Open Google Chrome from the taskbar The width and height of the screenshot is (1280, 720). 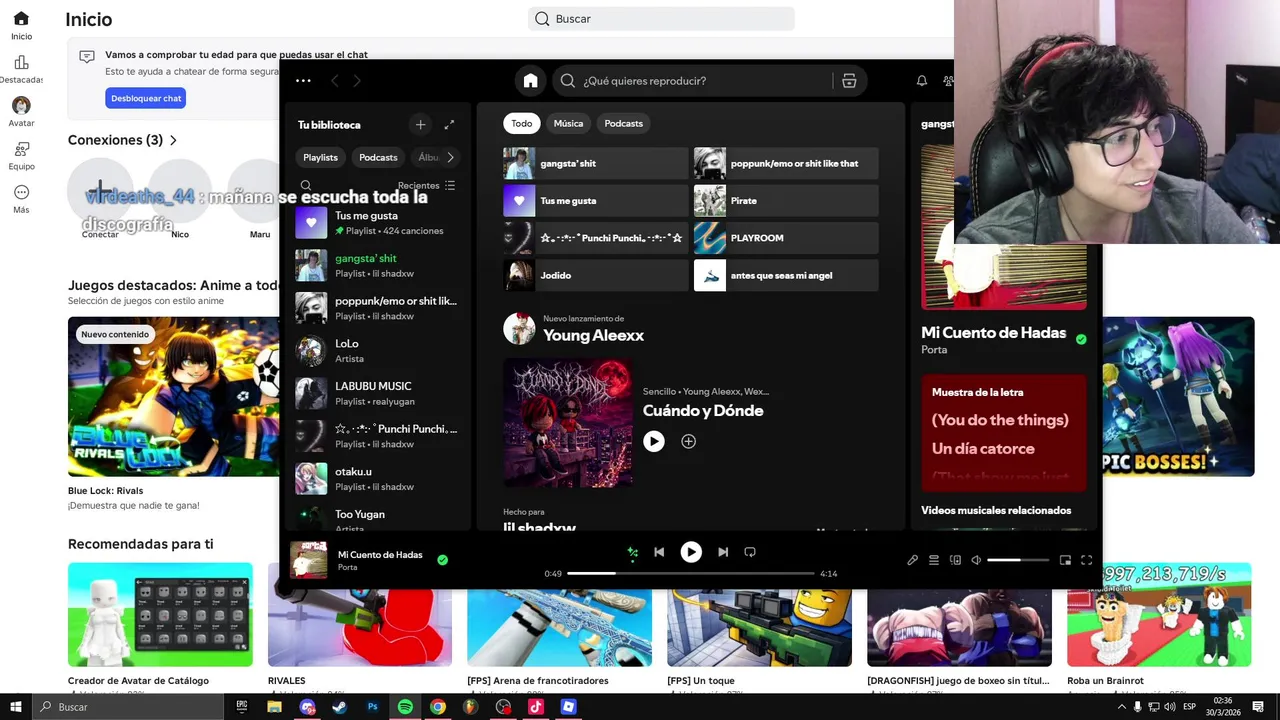pyautogui.click(x=438, y=707)
